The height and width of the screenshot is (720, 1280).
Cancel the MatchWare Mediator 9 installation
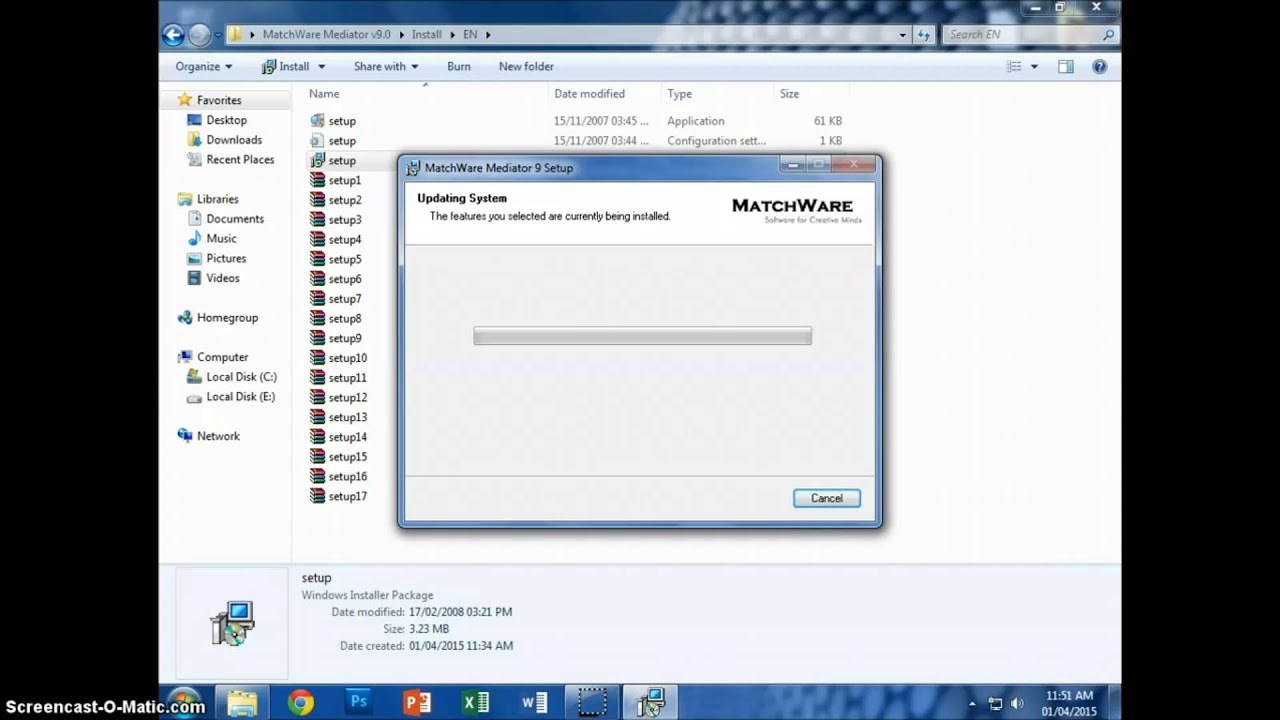(x=826, y=498)
